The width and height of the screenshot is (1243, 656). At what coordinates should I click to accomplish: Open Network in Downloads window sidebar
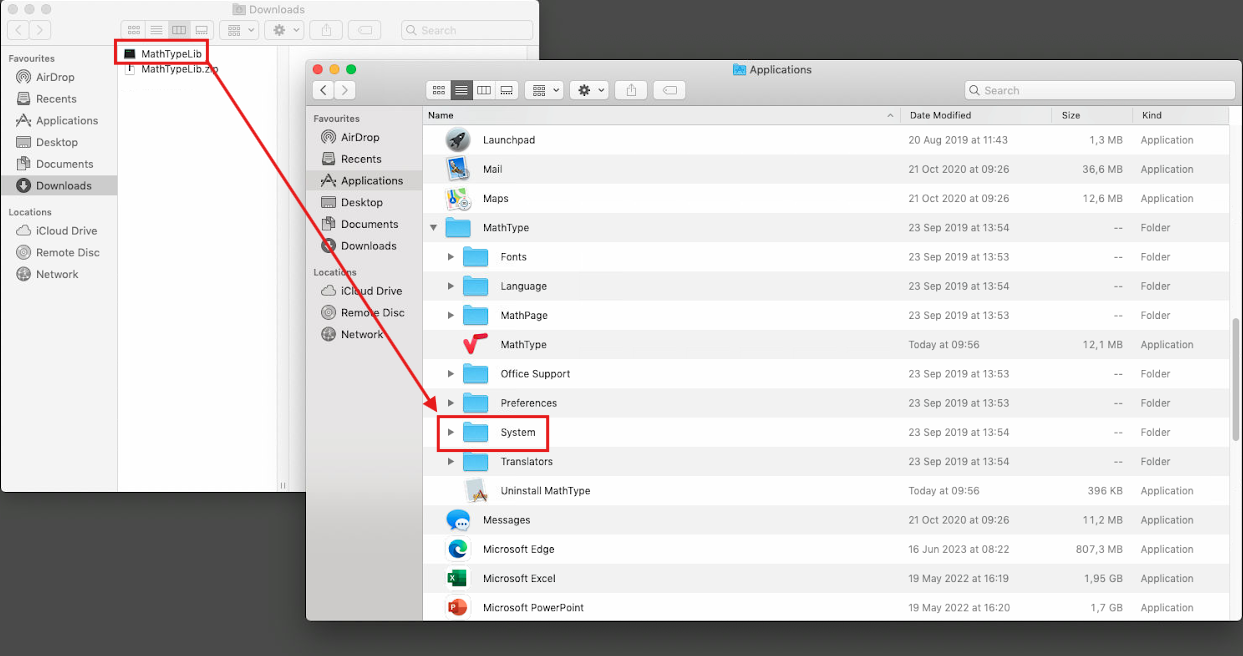pyautogui.click(x=58, y=274)
